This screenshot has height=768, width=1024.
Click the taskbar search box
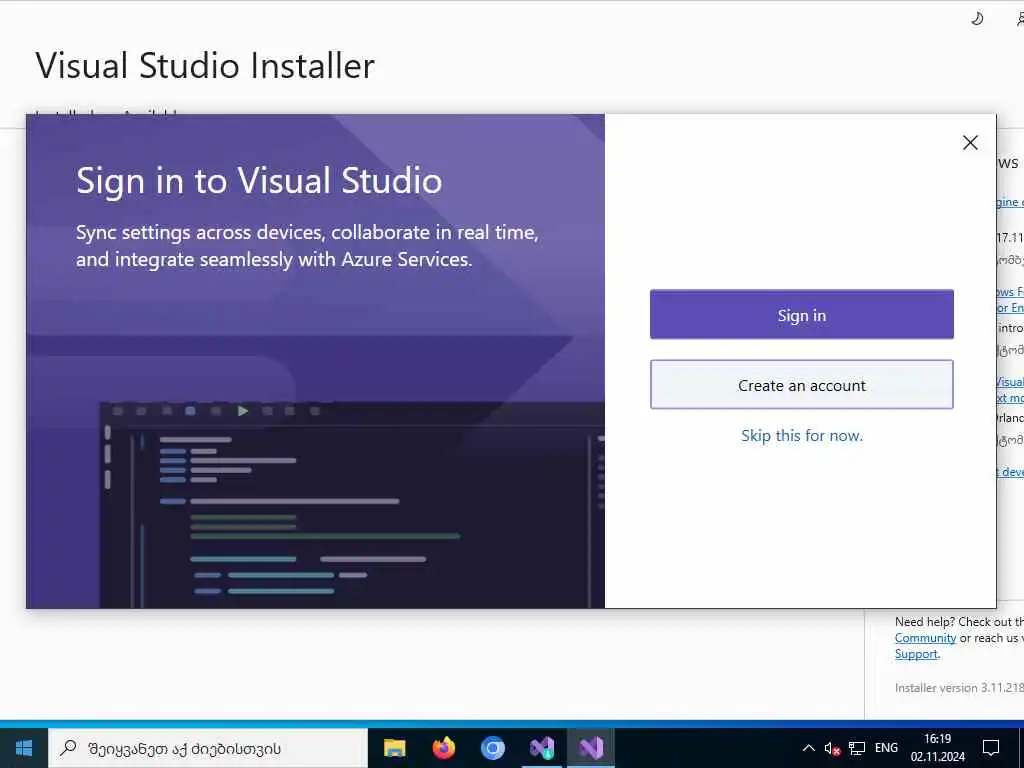tap(208, 748)
